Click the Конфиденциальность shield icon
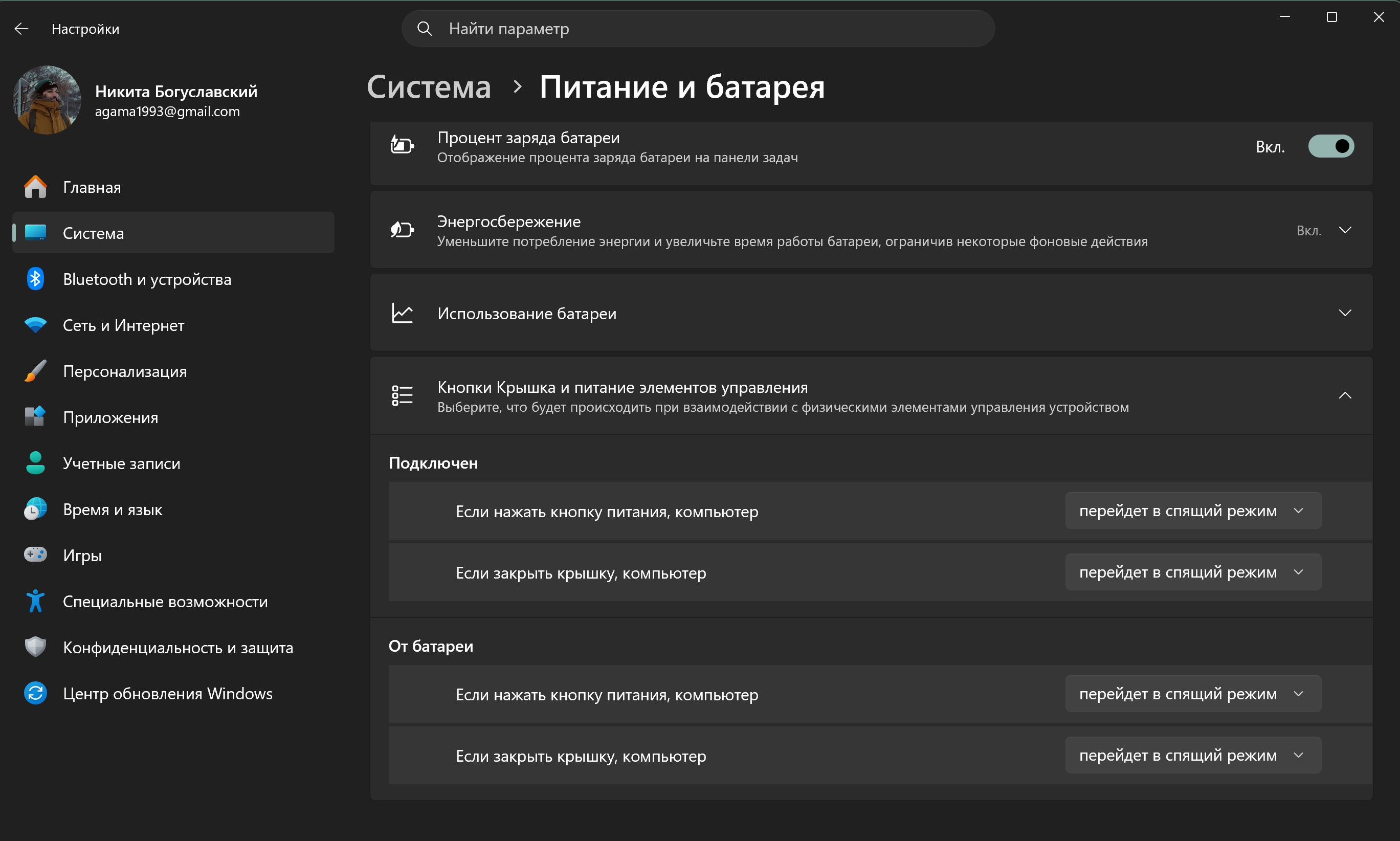The width and height of the screenshot is (1400, 841). [x=35, y=647]
